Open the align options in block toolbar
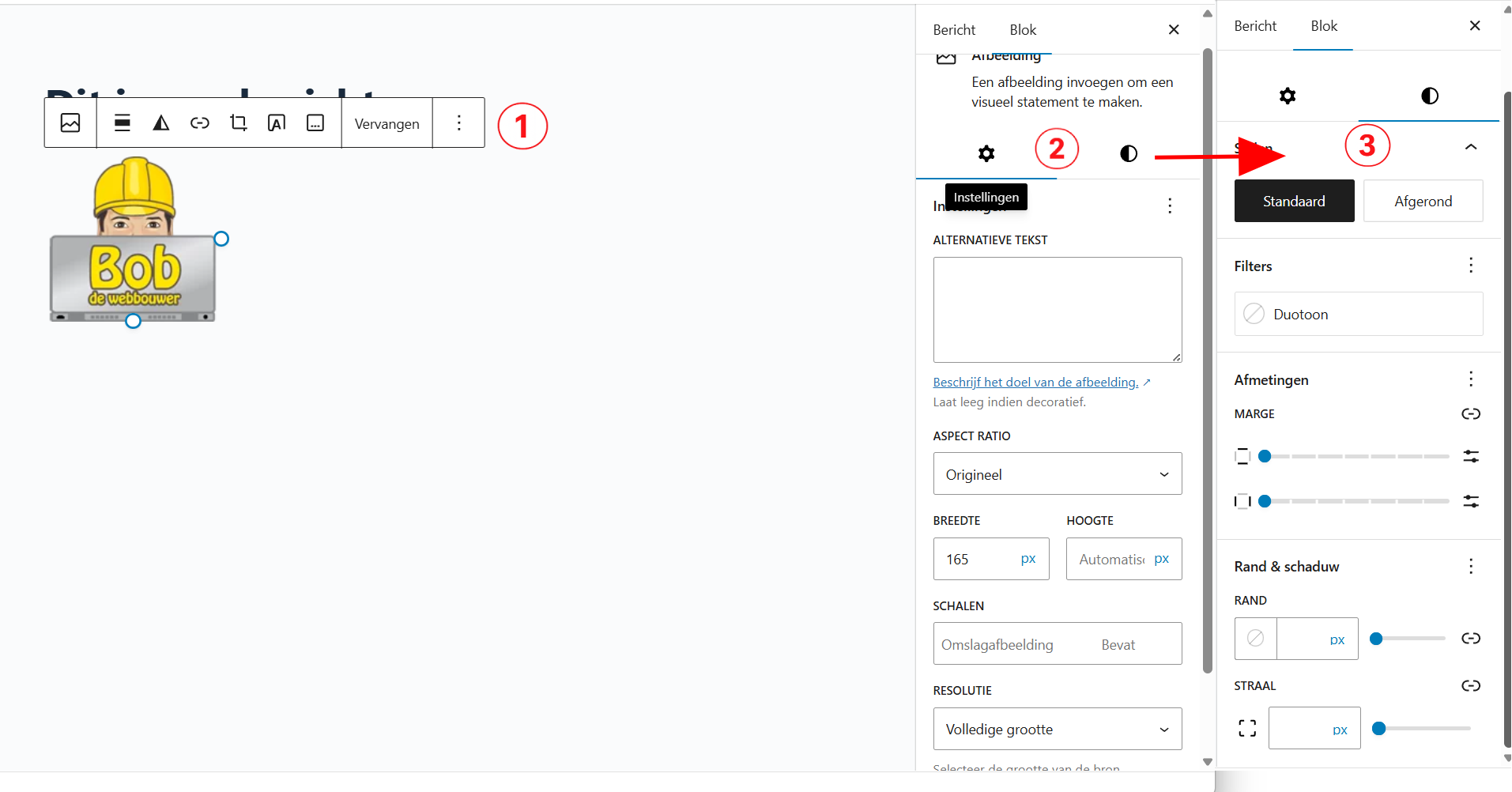This screenshot has height=792, width=1512. (x=122, y=123)
